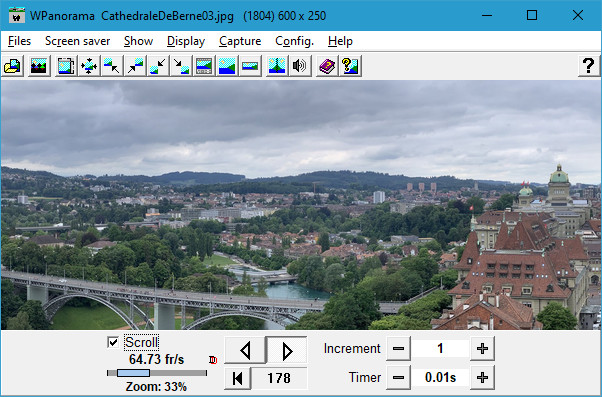Click the WPanorama title bar app icon

pyautogui.click(x=17, y=16)
